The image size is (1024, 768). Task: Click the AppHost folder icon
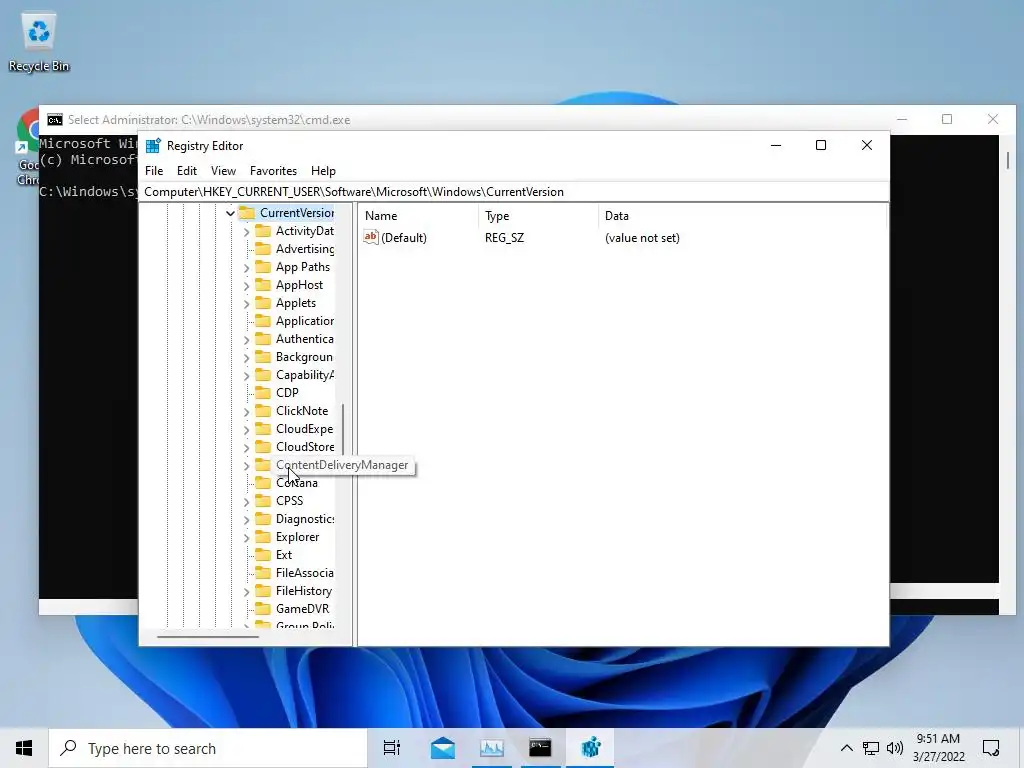point(263,285)
